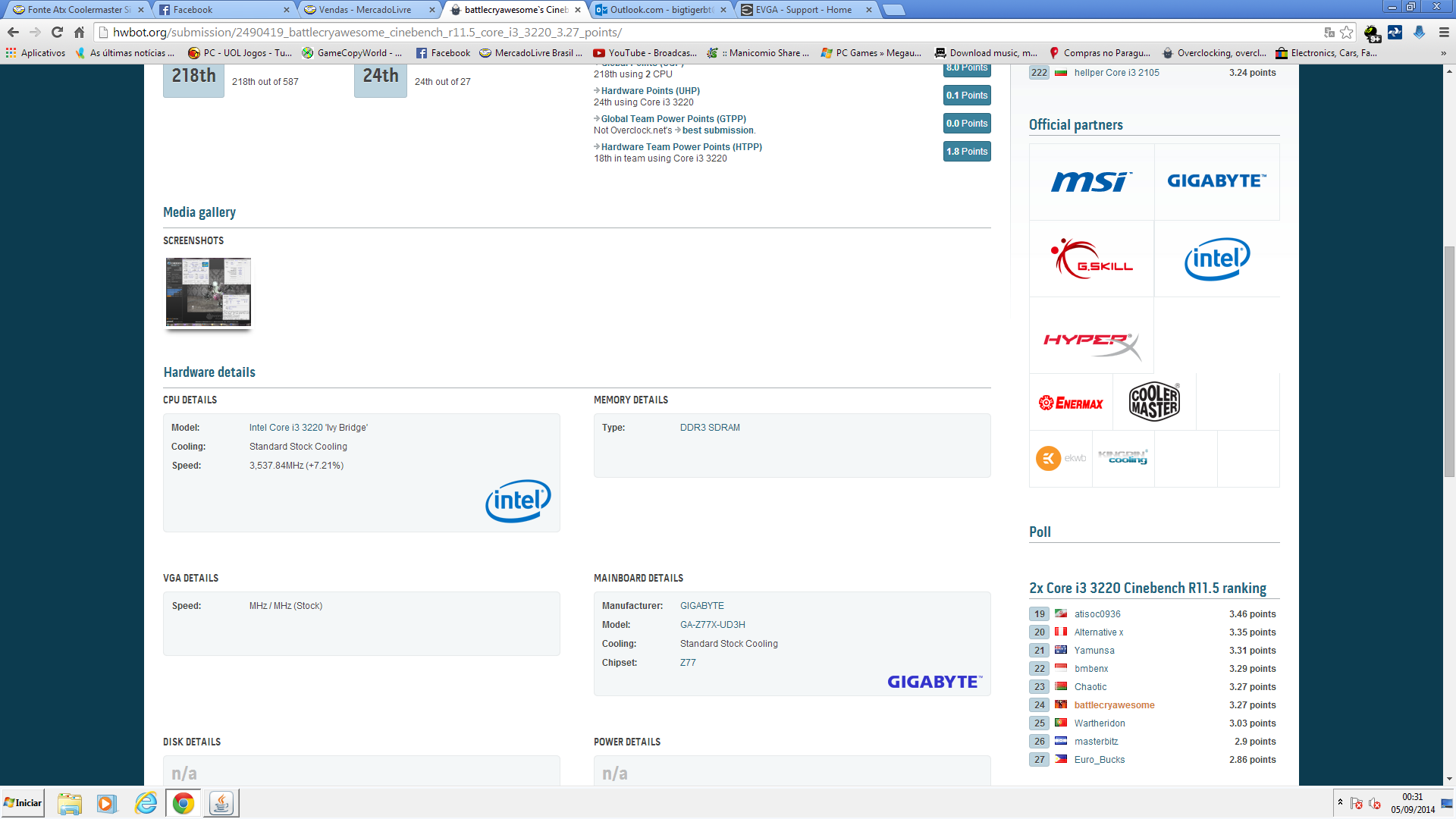Viewport: 1456px width, 819px height.
Task: Open the MSI partner logo
Action: pyautogui.click(x=1091, y=182)
